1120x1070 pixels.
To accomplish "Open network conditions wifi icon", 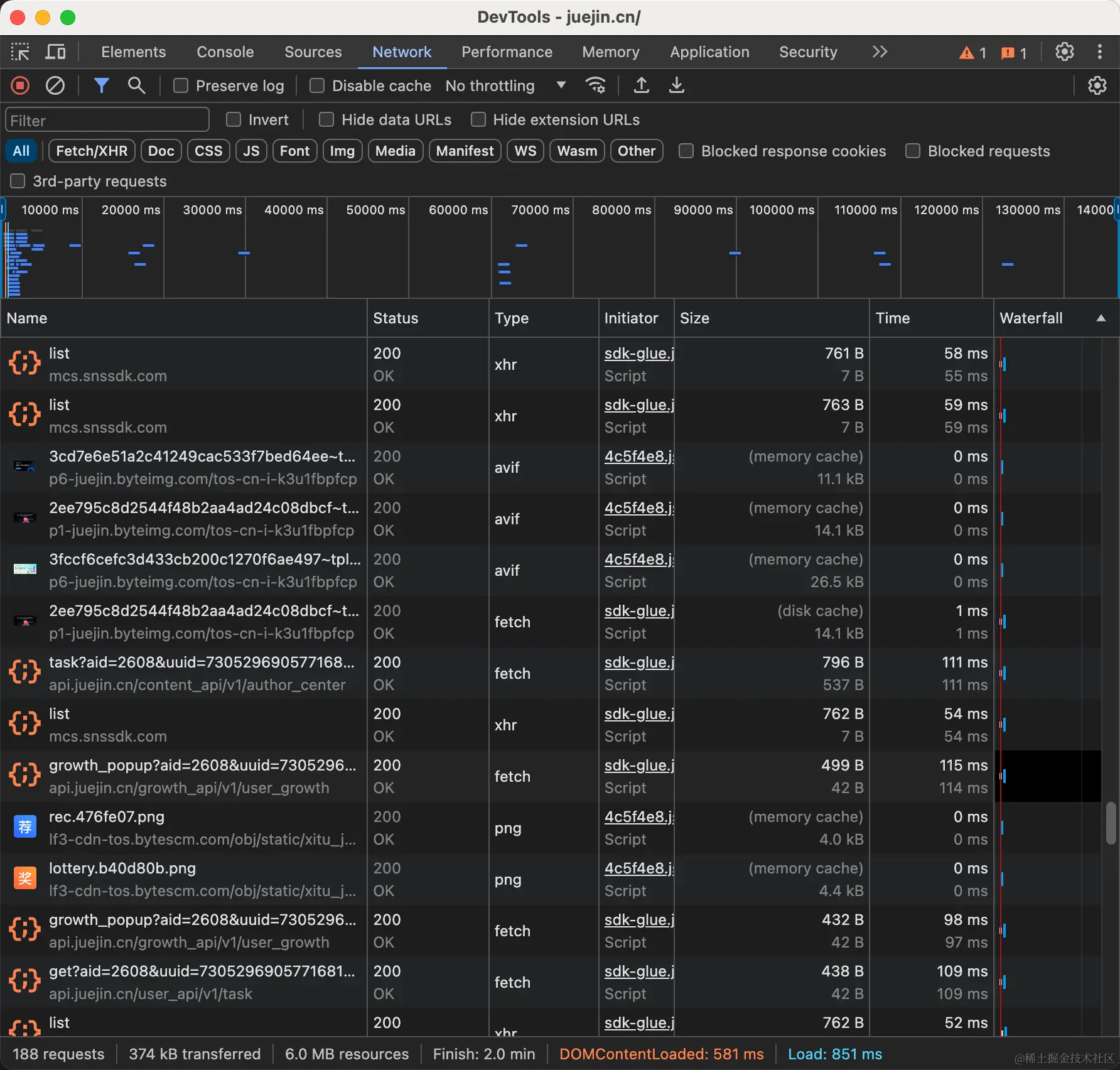I will click(595, 85).
